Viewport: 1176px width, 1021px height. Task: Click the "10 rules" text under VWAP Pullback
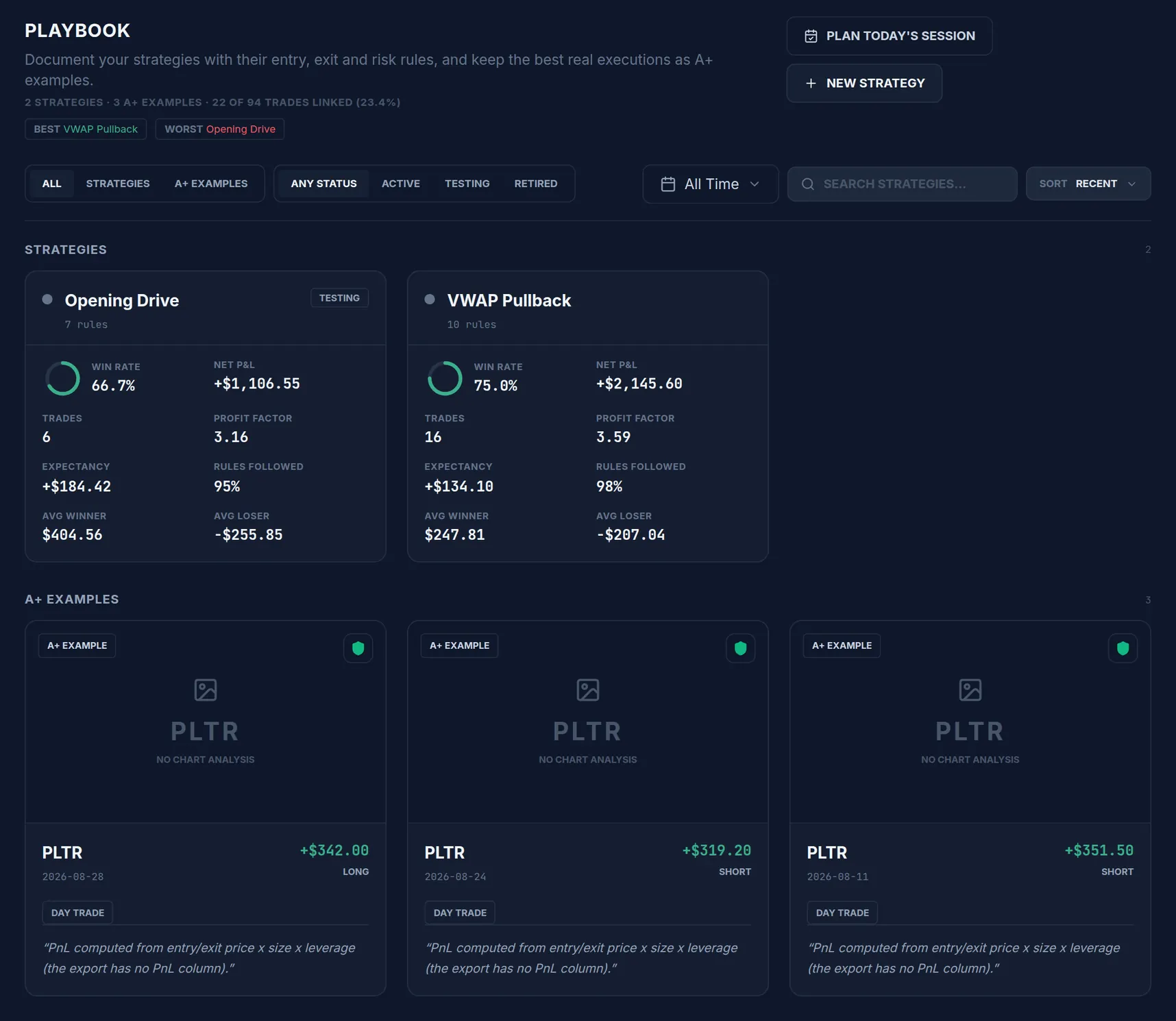[471, 325]
